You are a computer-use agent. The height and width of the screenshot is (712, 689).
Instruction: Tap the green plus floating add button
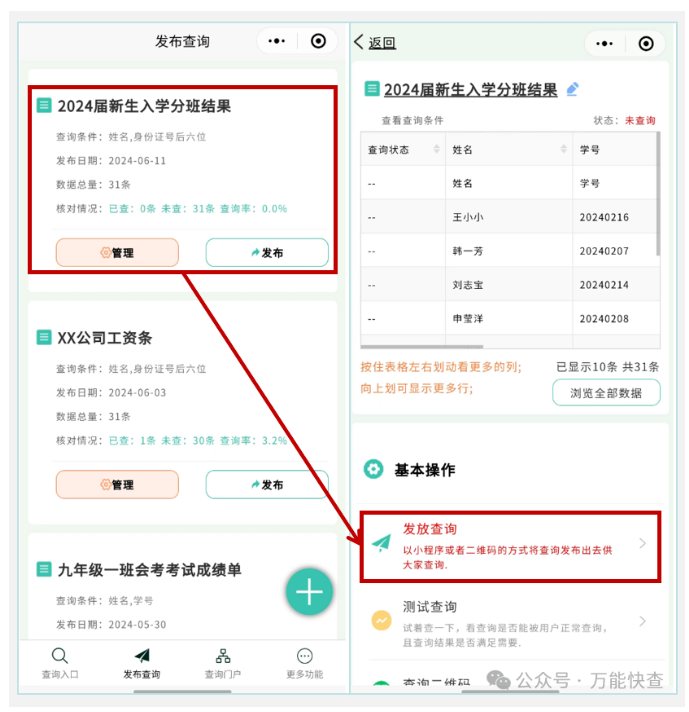click(309, 592)
